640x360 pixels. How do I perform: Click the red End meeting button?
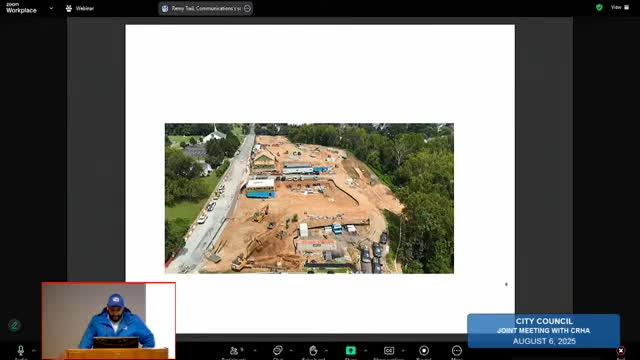[x=620, y=351]
